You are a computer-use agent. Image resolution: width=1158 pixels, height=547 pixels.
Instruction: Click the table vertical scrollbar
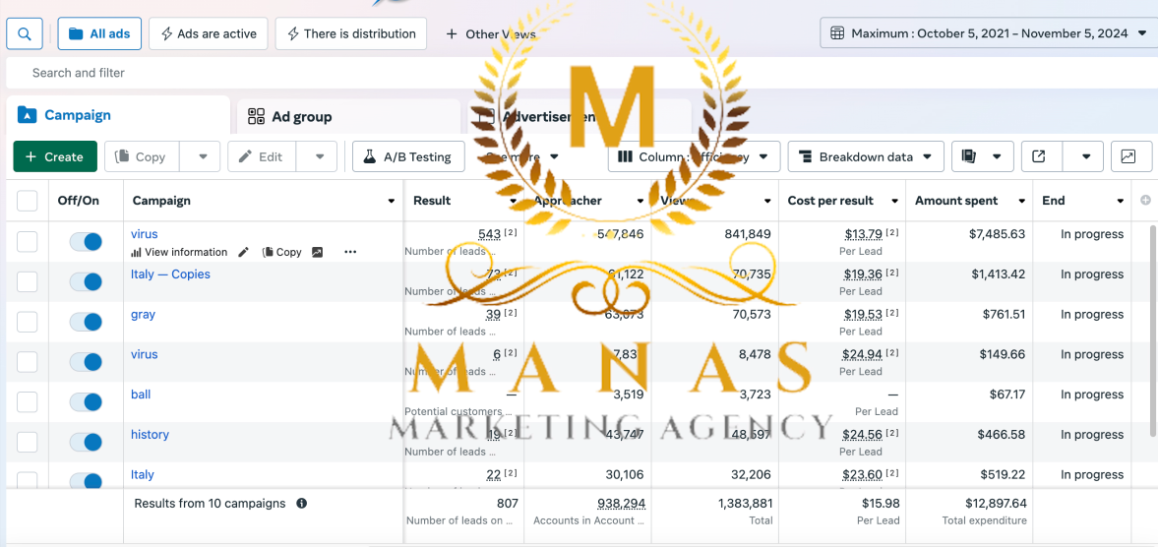(1154, 332)
